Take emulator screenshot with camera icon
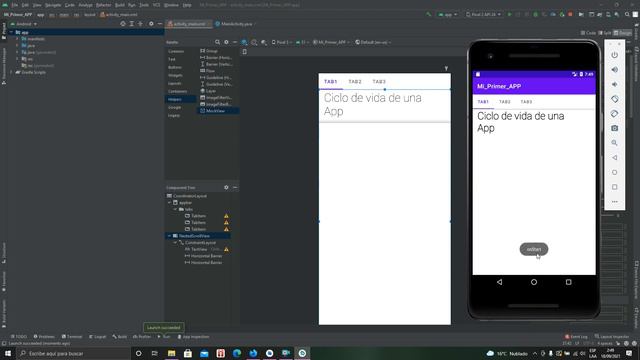The width and height of the screenshot is (640, 360). 614,128
